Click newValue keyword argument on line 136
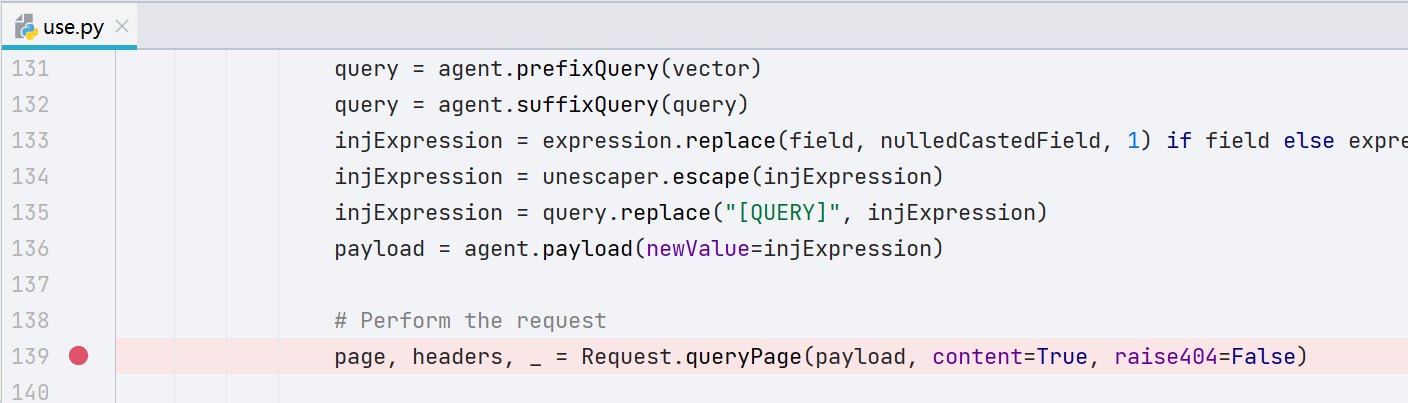Screen dimensions: 1408x403 pos(698,249)
